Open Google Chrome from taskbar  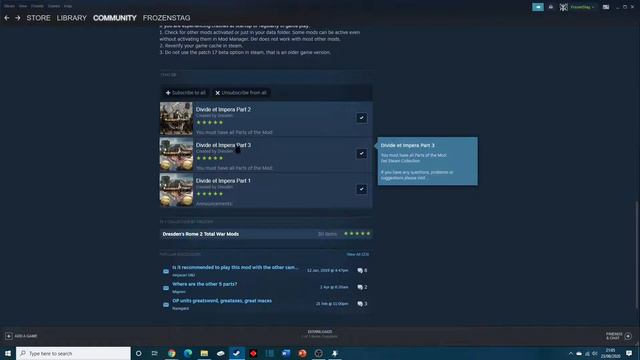pyautogui.click(x=171, y=353)
